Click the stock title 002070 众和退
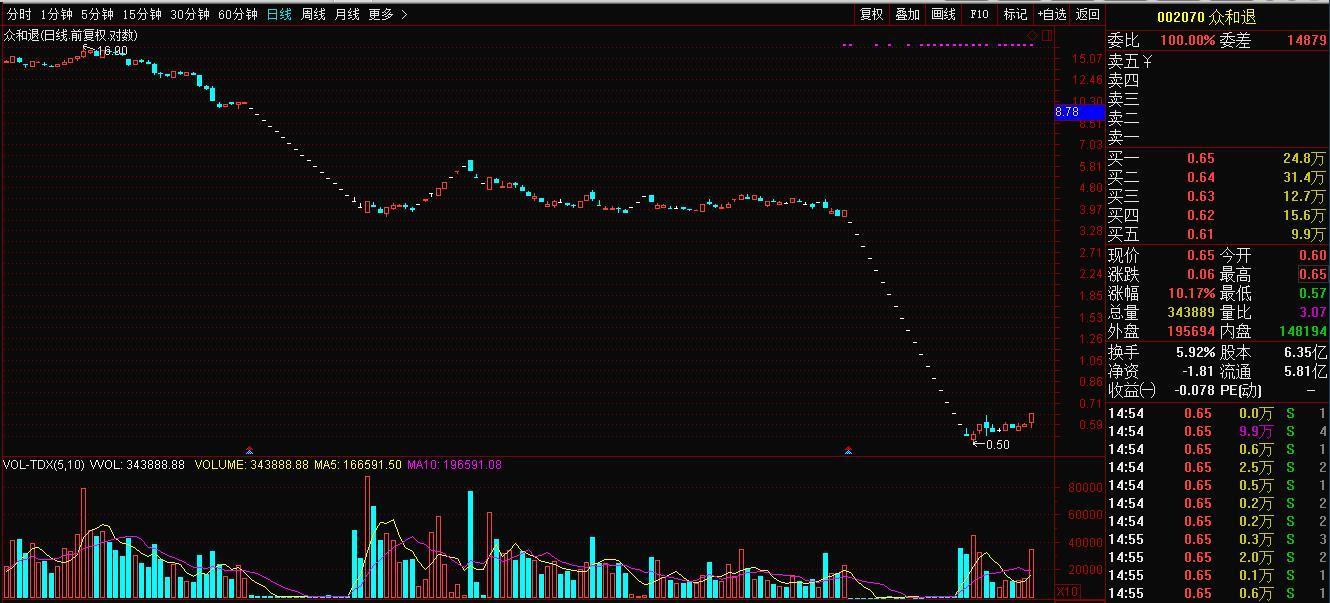1330x603 pixels. (x=1206, y=17)
